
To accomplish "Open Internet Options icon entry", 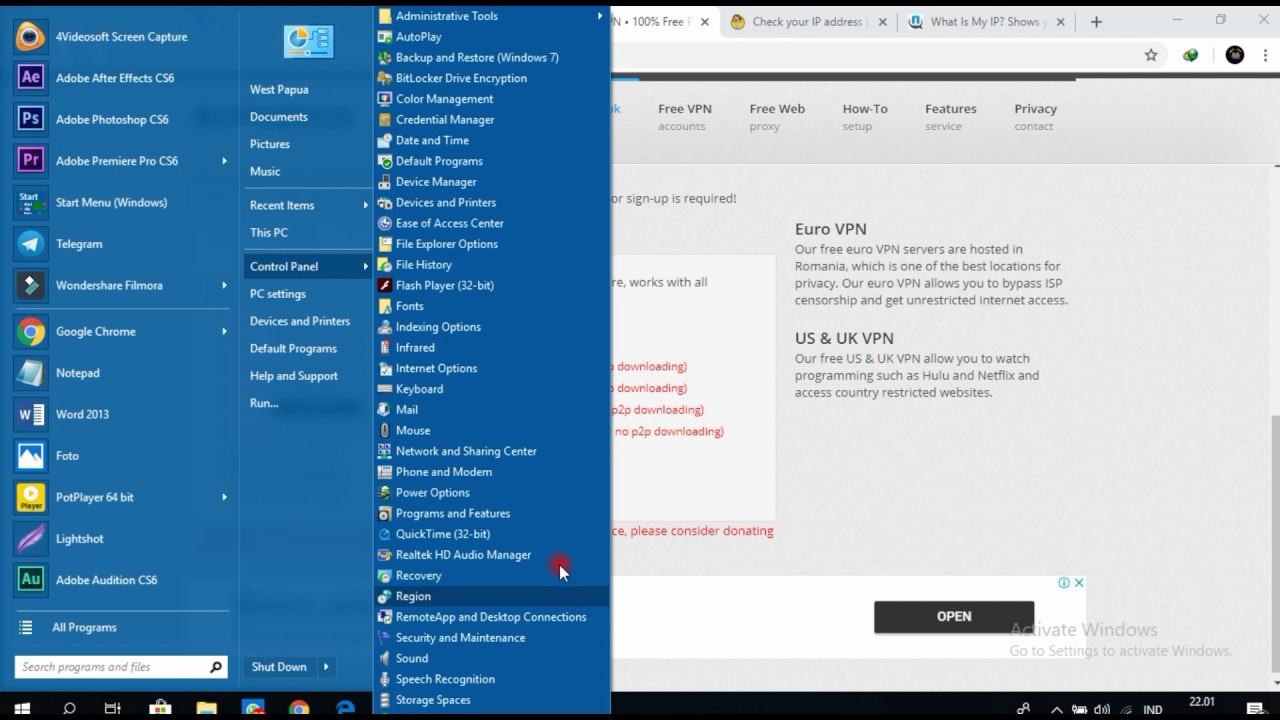I will point(385,368).
